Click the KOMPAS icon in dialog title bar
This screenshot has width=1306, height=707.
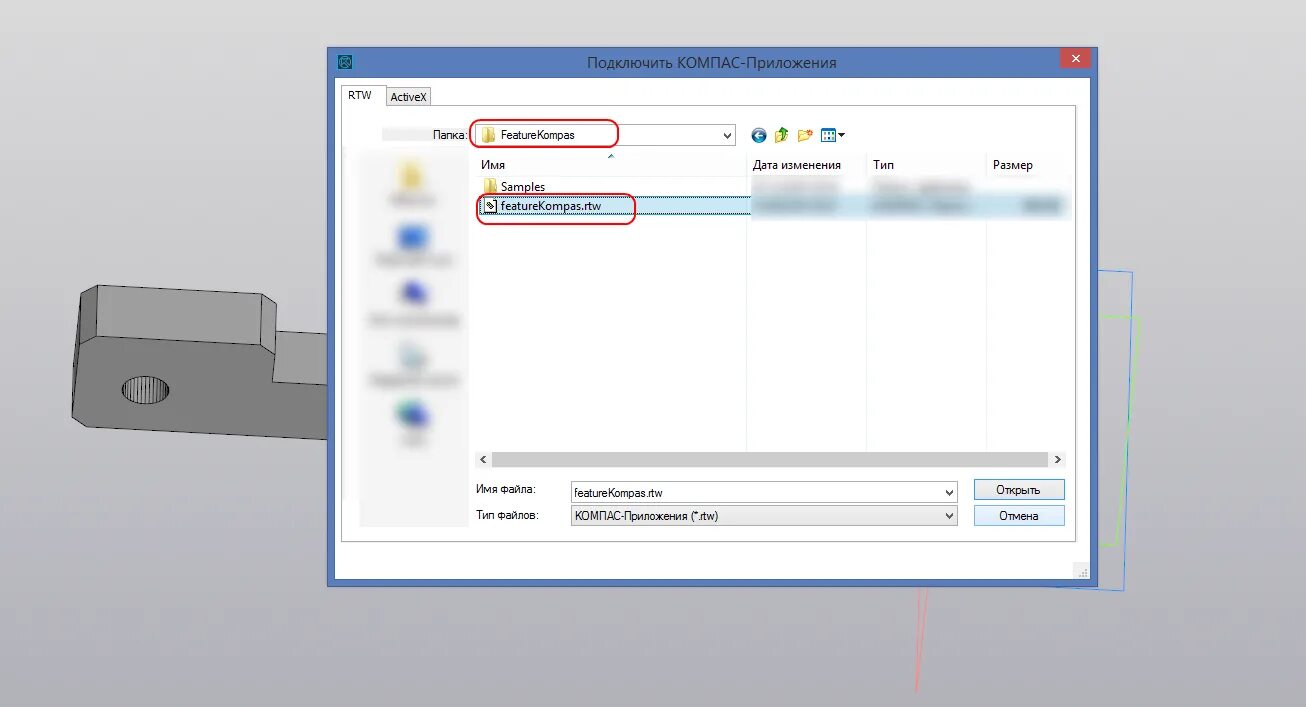(x=345, y=62)
